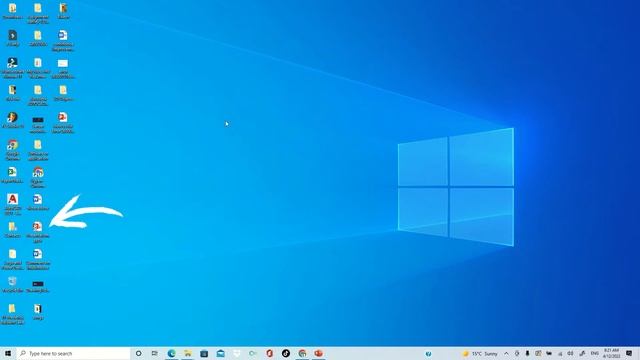Switch to PowerPoint on the taskbar
640x360 pixels.
pyautogui.click(x=318, y=353)
